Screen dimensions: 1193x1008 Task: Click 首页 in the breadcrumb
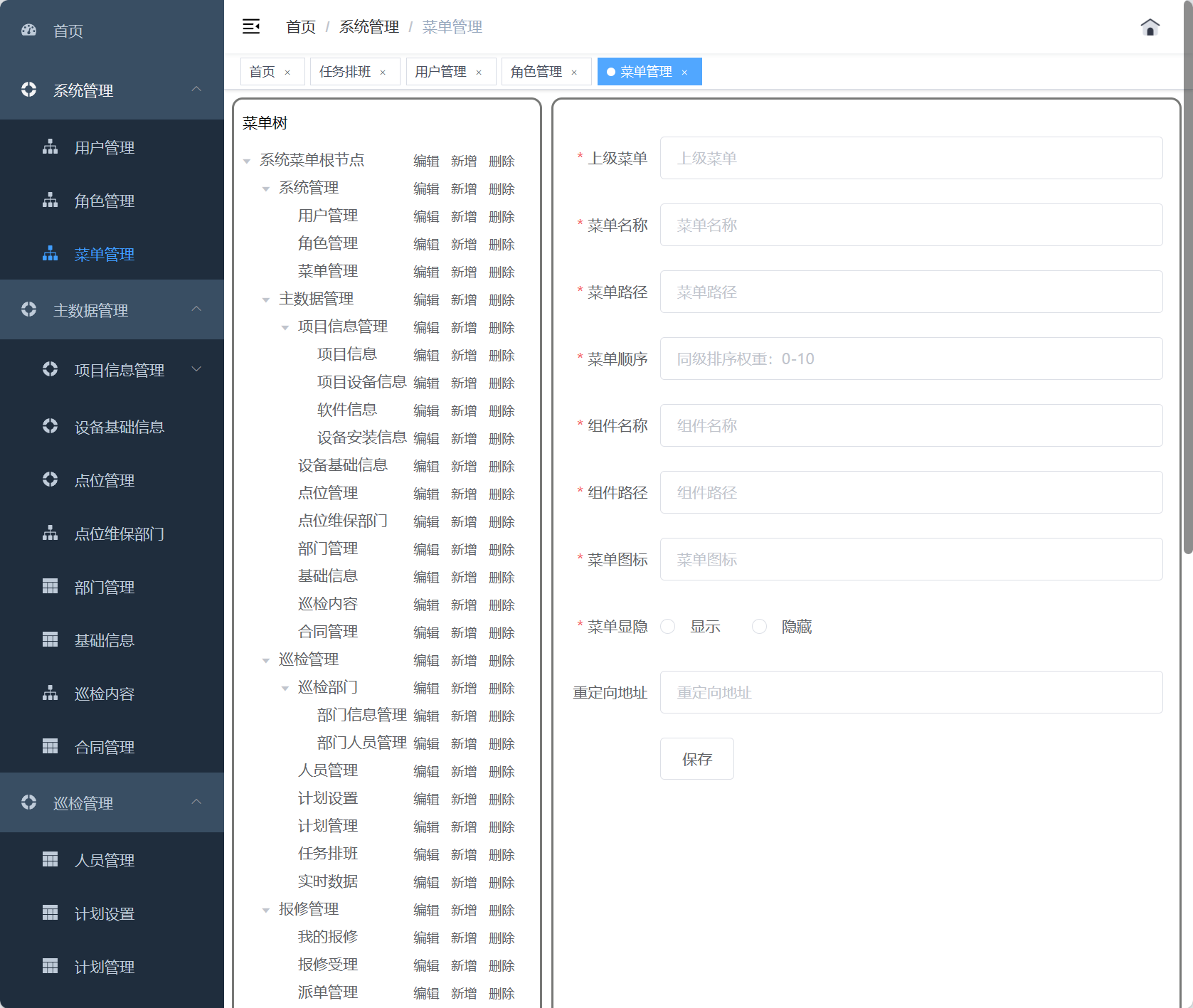pyautogui.click(x=301, y=27)
